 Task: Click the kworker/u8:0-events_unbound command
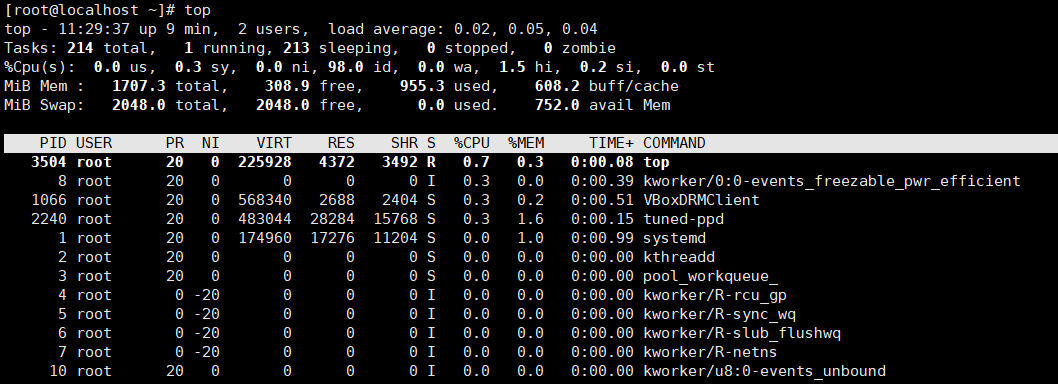(x=764, y=371)
